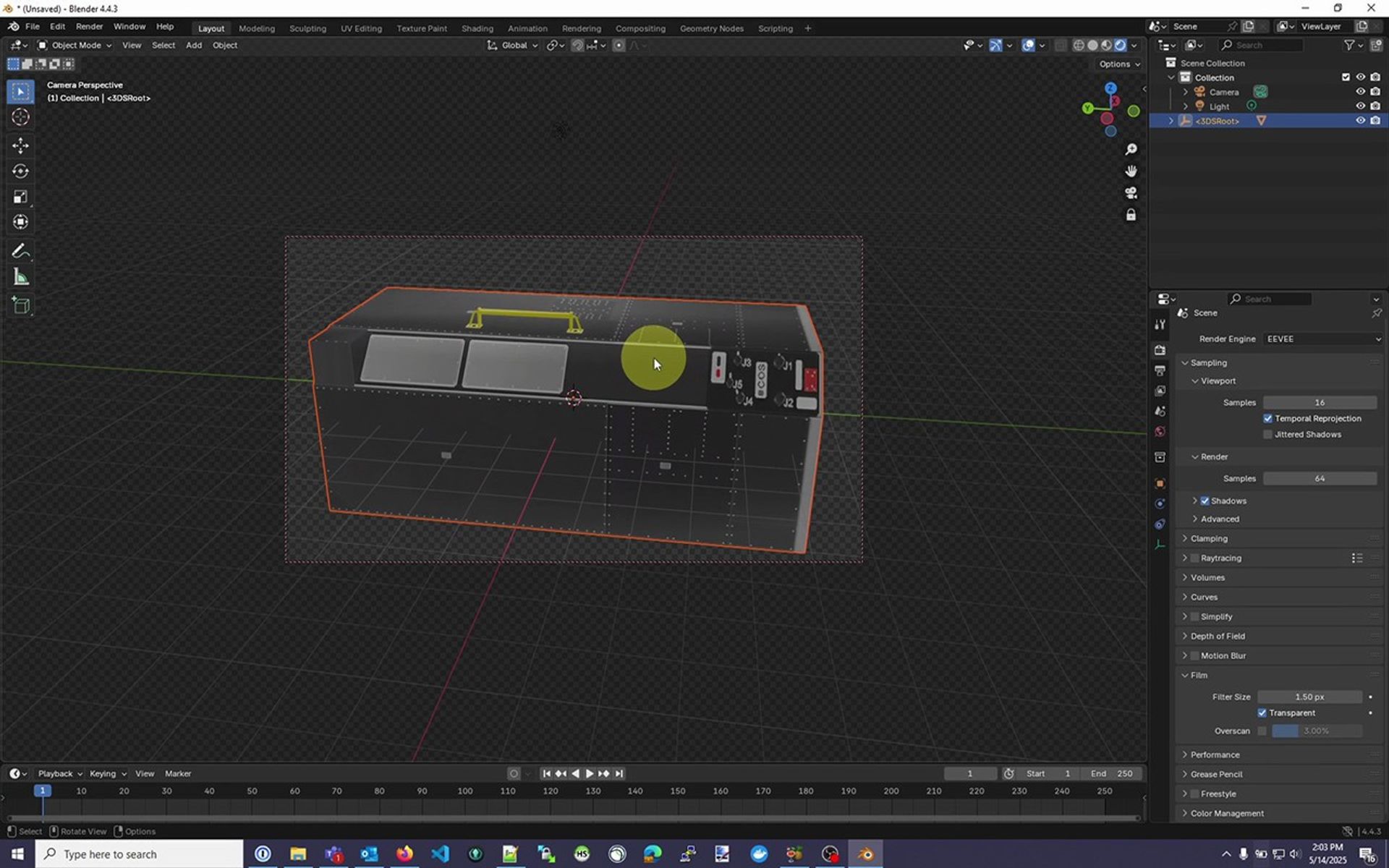Toggle camera view icon in viewport
1389x868 pixels.
(x=1131, y=193)
